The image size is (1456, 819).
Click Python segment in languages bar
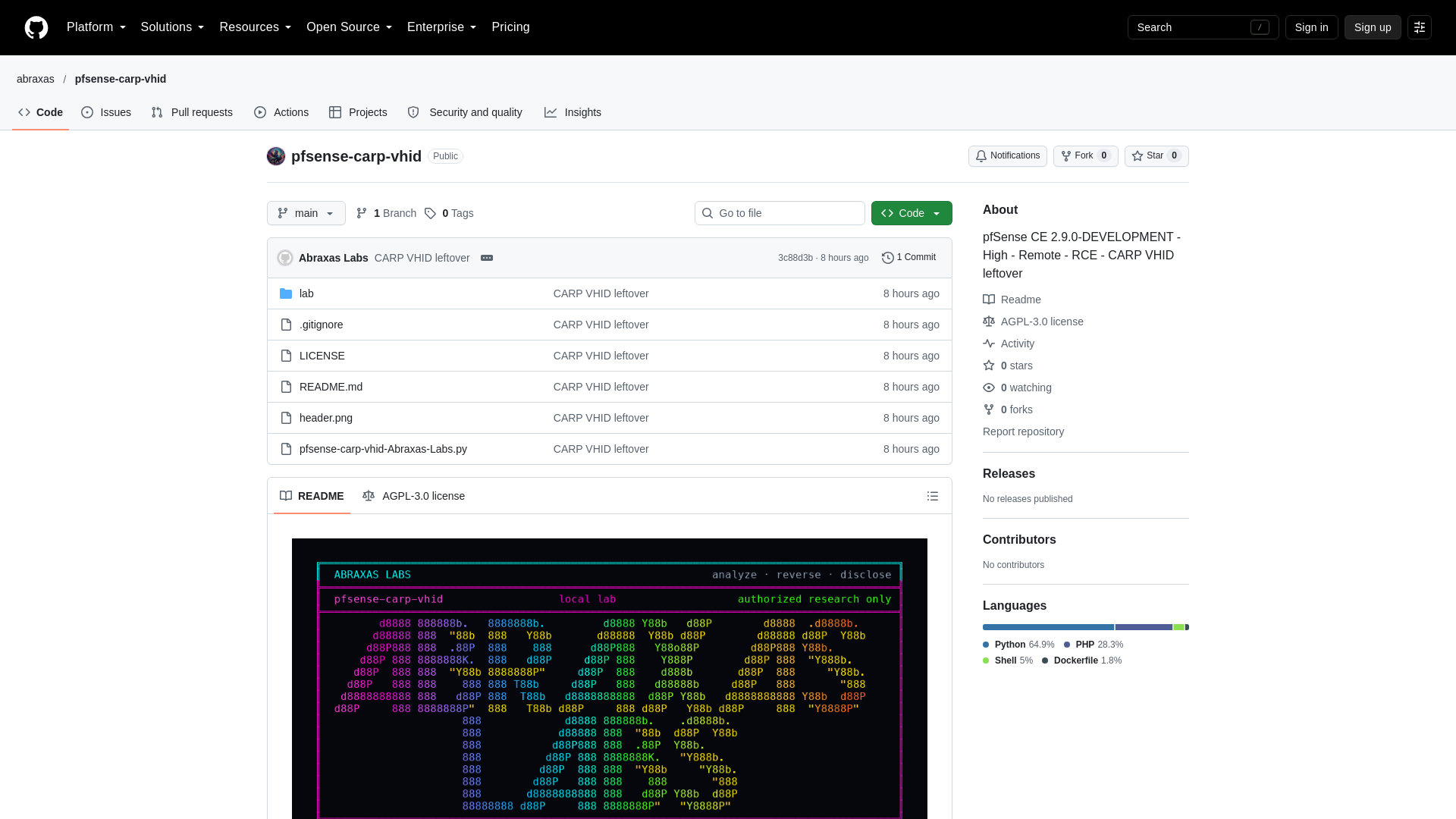[x=1048, y=627]
